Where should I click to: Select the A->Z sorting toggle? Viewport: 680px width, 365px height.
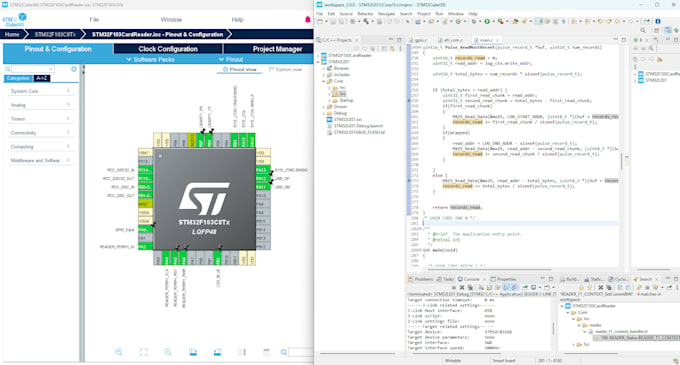tap(42, 78)
